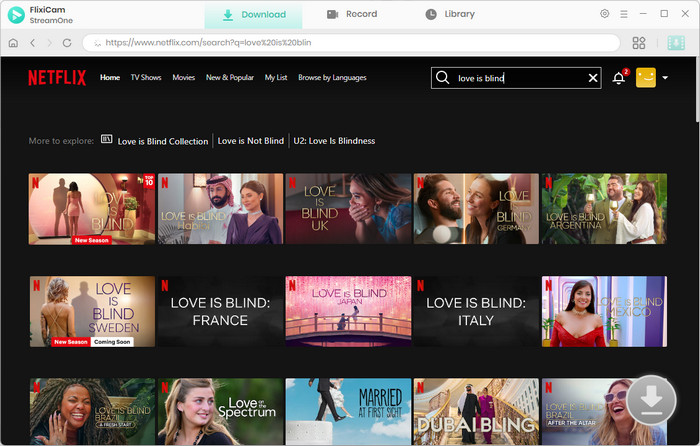Screen dimensions: 700x446
Task: Select the Love Is Blind UK thumbnail
Action: pos(348,209)
